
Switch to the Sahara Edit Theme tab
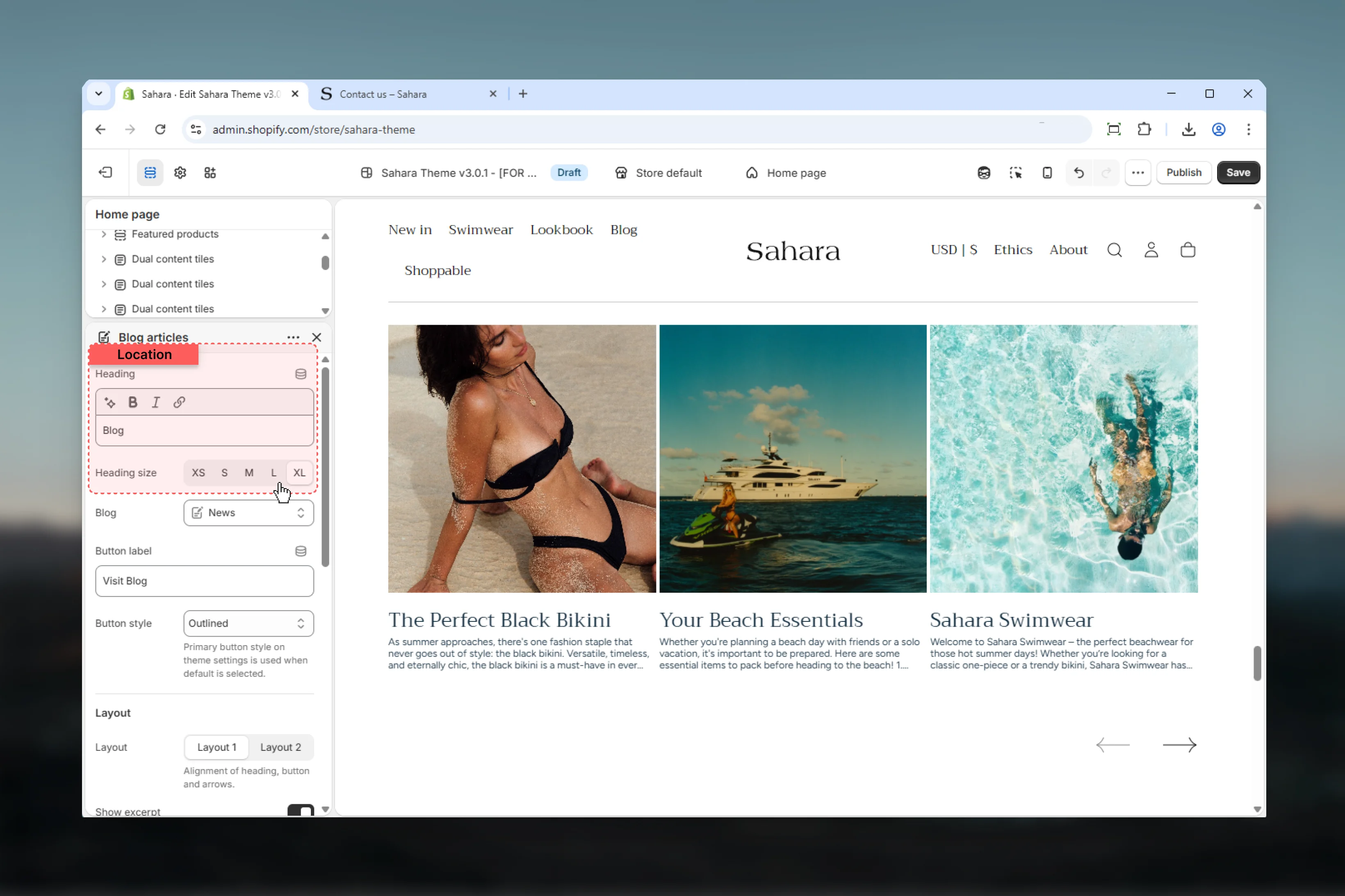[212, 94]
